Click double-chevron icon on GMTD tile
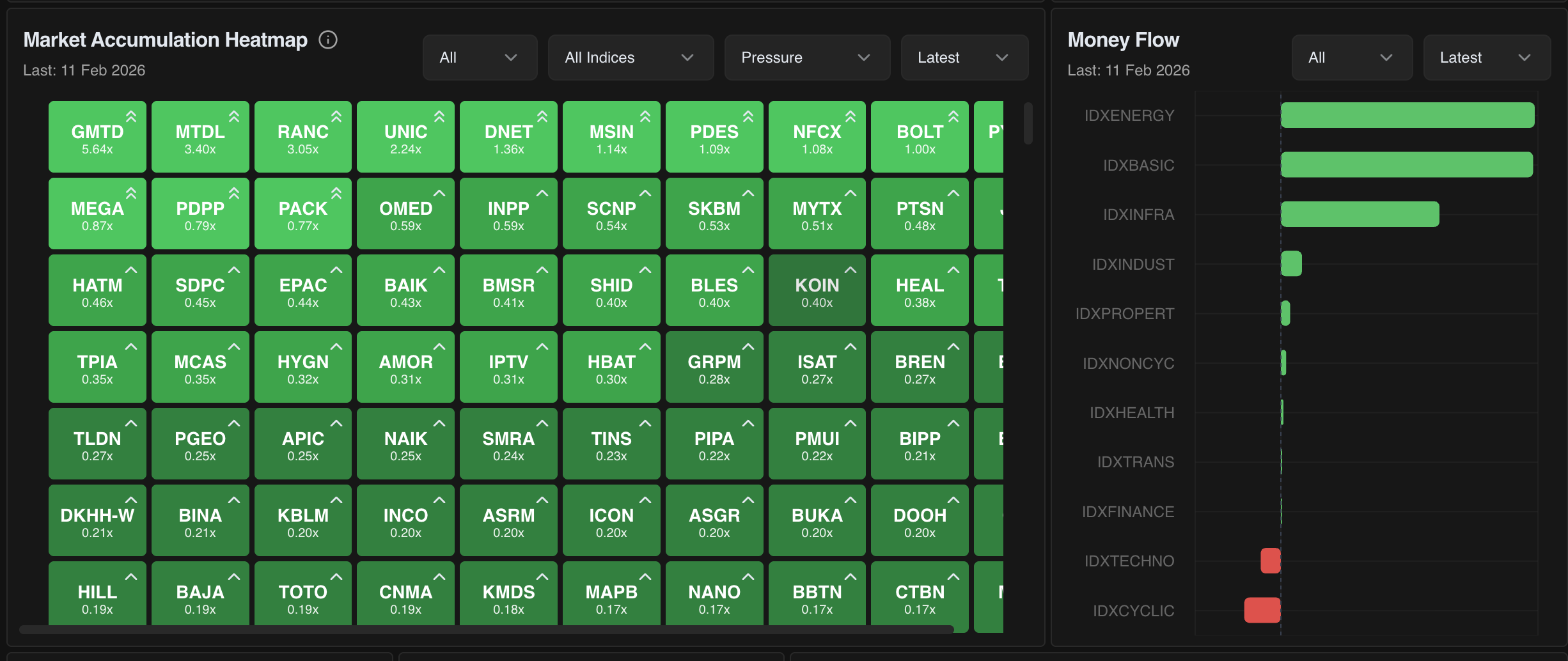This screenshot has height=661, width=1568. coord(131,116)
